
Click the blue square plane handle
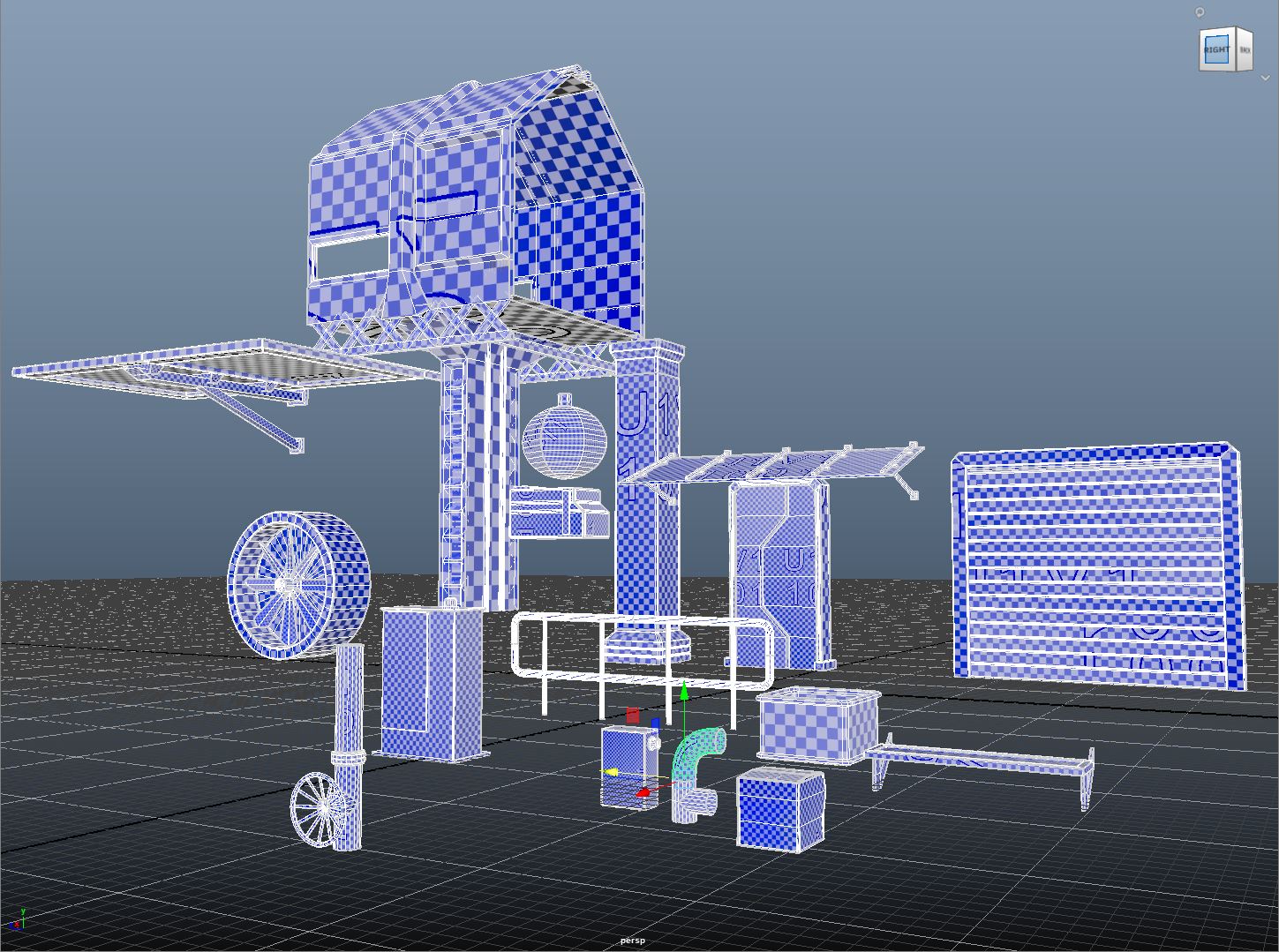coord(655,723)
